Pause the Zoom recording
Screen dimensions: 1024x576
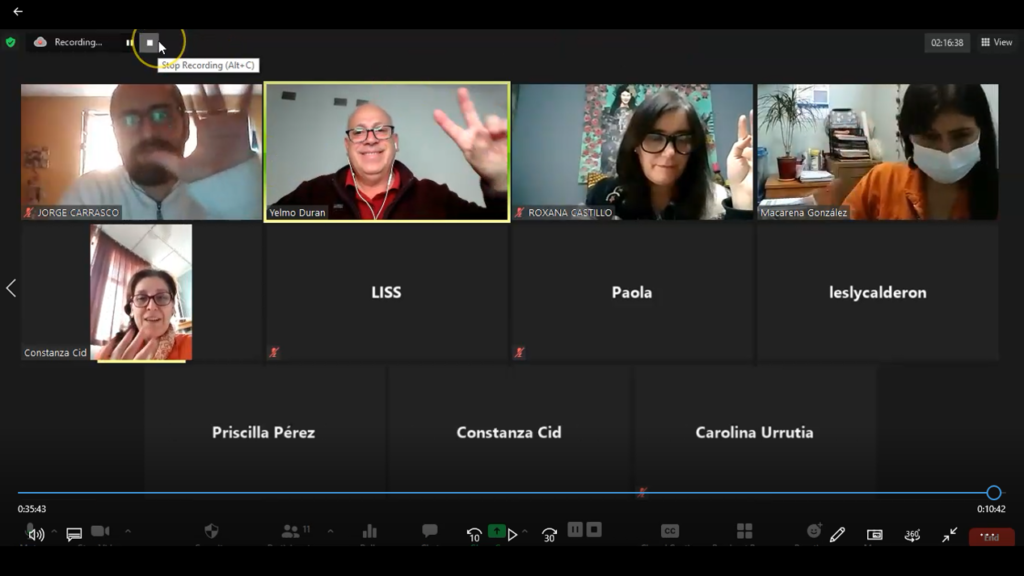(129, 42)
